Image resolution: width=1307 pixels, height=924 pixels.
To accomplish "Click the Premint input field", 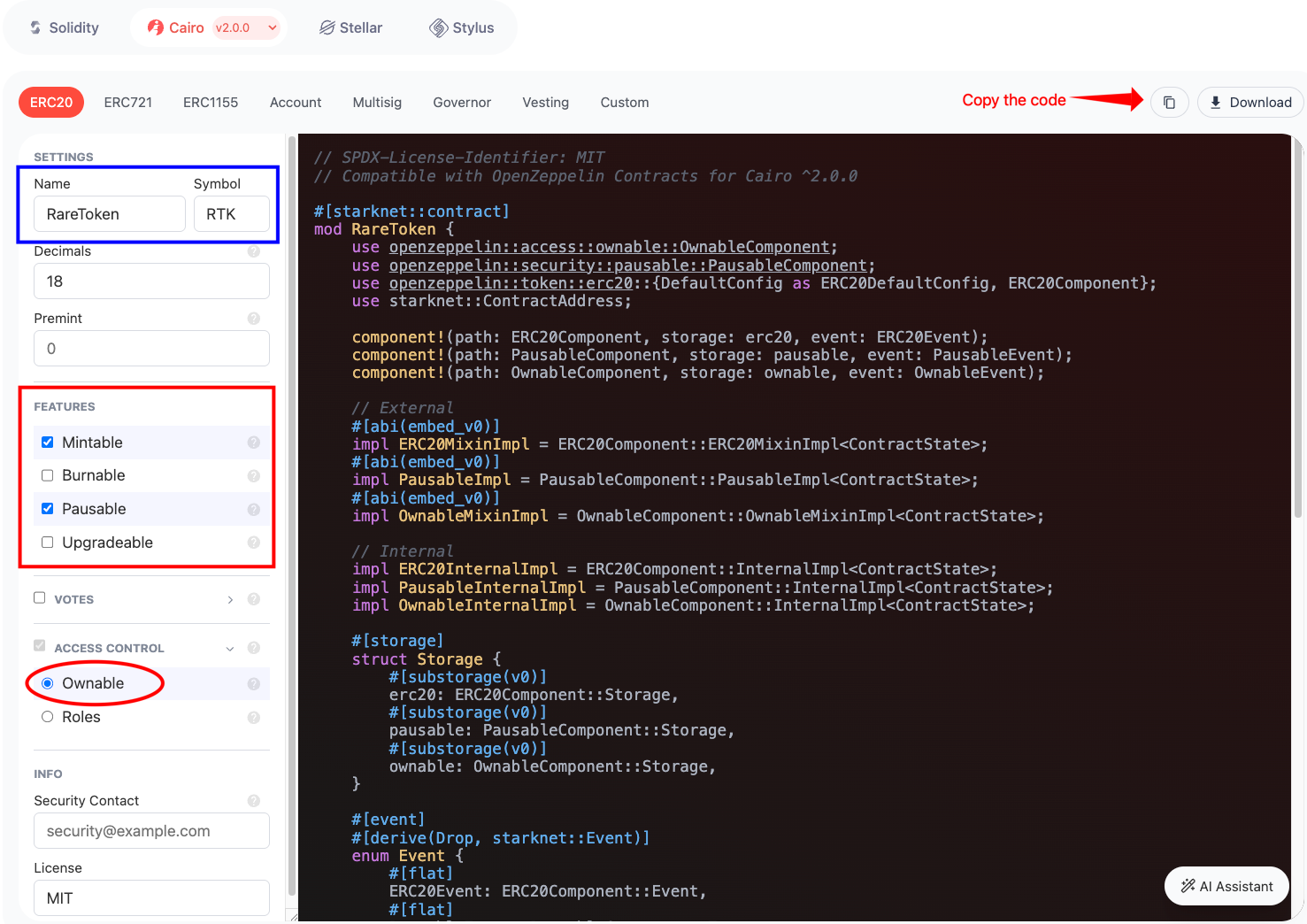I will coord(150,348).
